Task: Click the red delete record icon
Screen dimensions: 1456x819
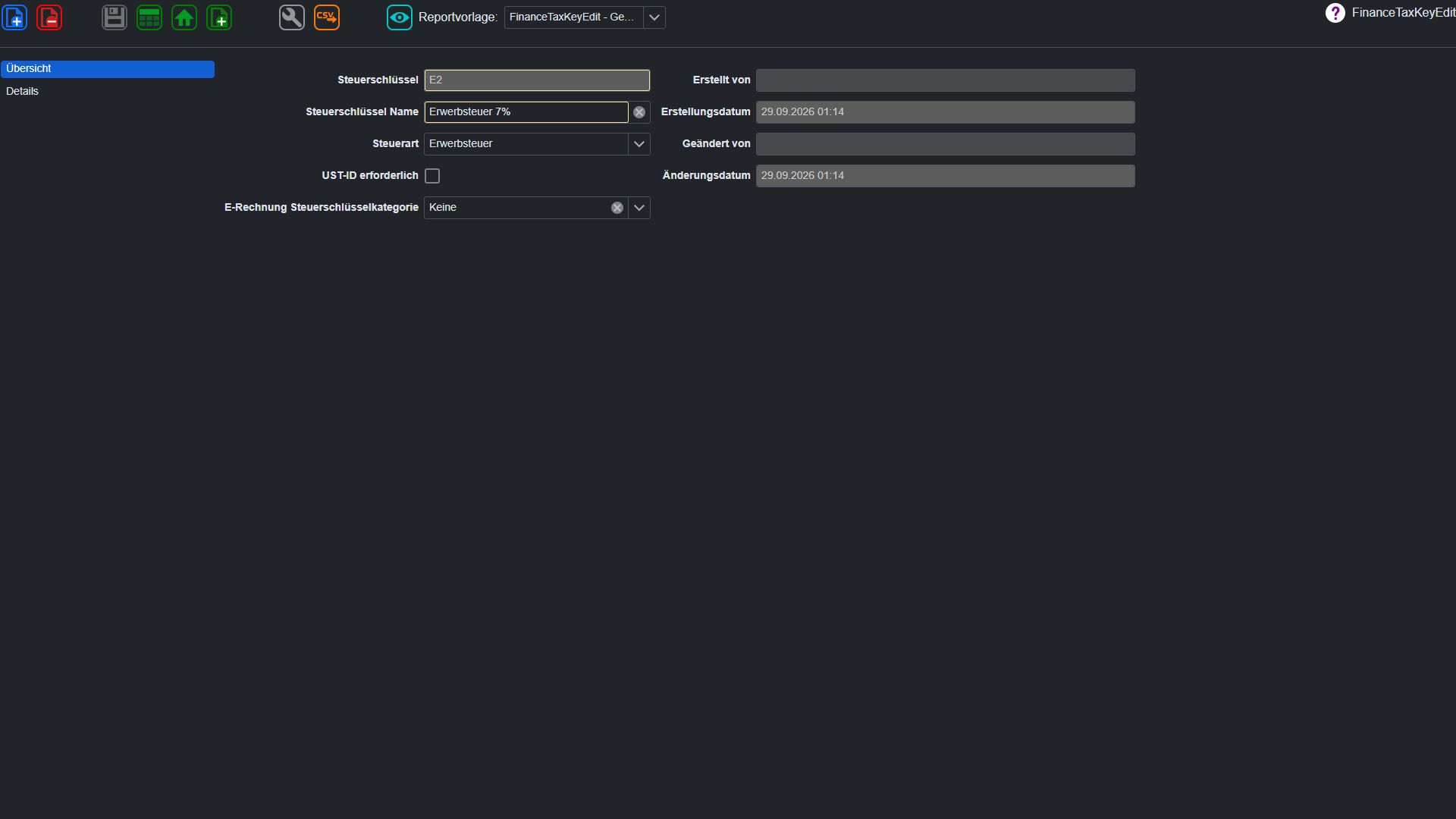Action: coord(49,17)
